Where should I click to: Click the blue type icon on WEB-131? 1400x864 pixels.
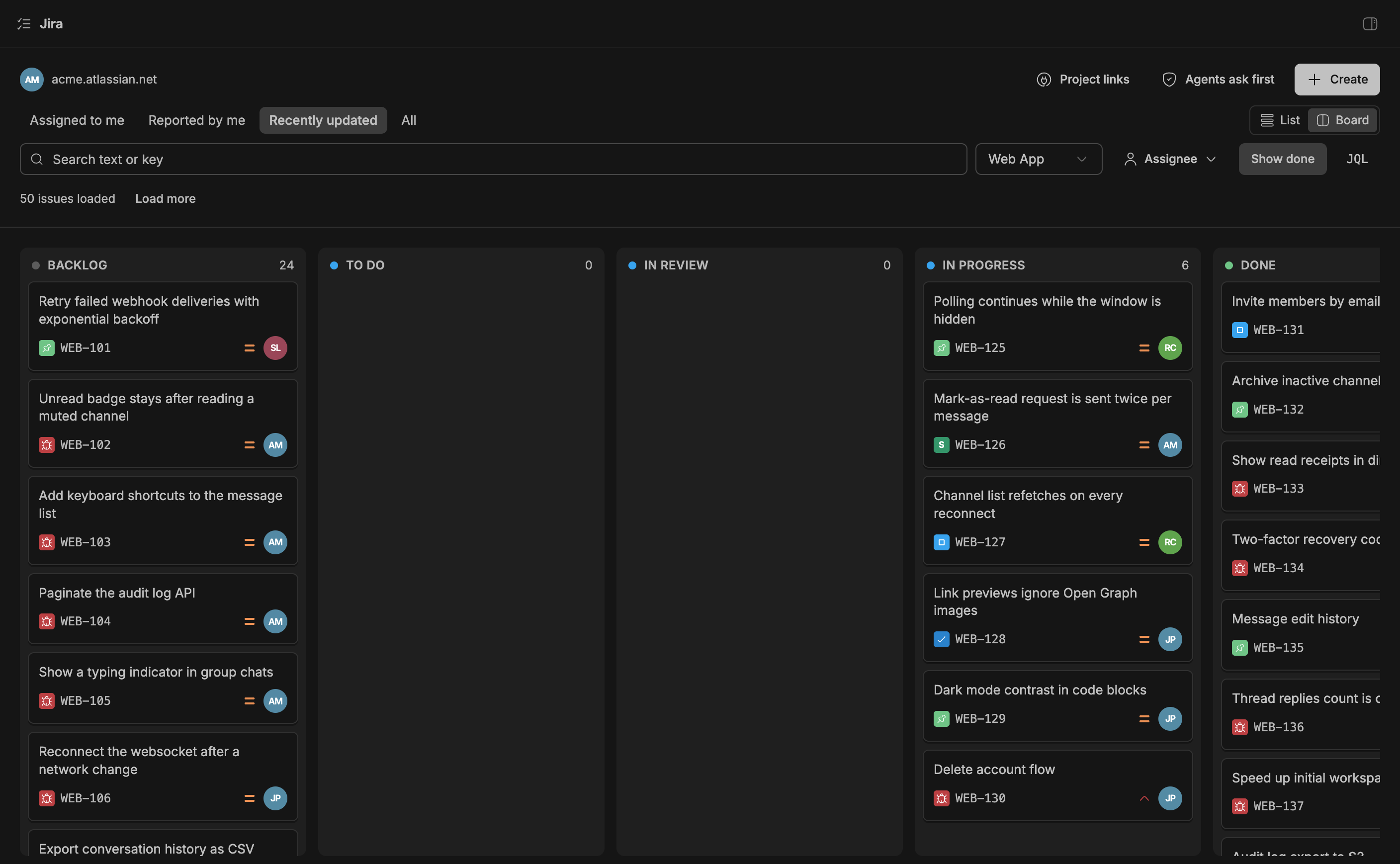(1239, 330)
